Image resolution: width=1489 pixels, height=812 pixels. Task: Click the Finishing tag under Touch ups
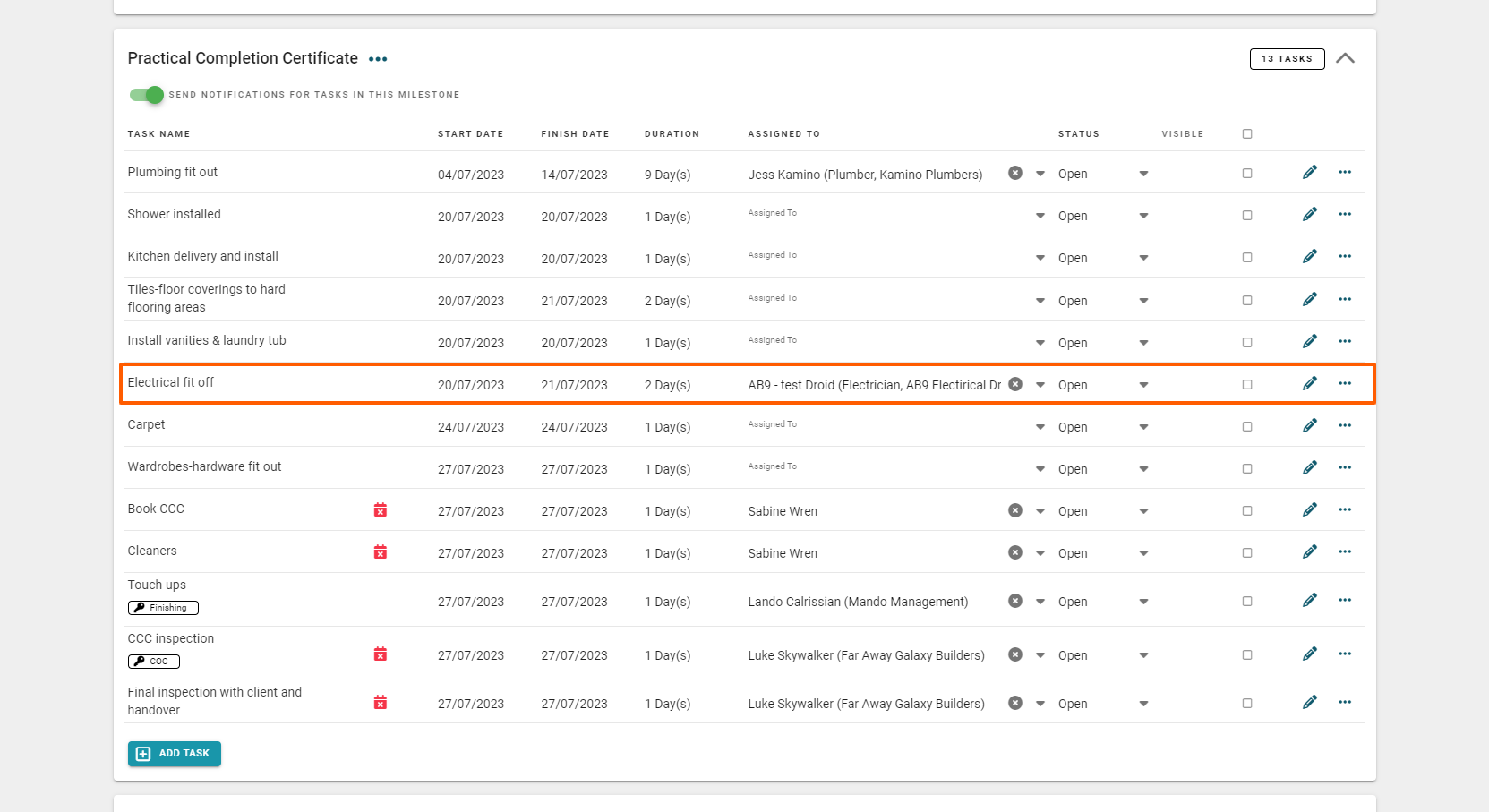coord(163,608)
